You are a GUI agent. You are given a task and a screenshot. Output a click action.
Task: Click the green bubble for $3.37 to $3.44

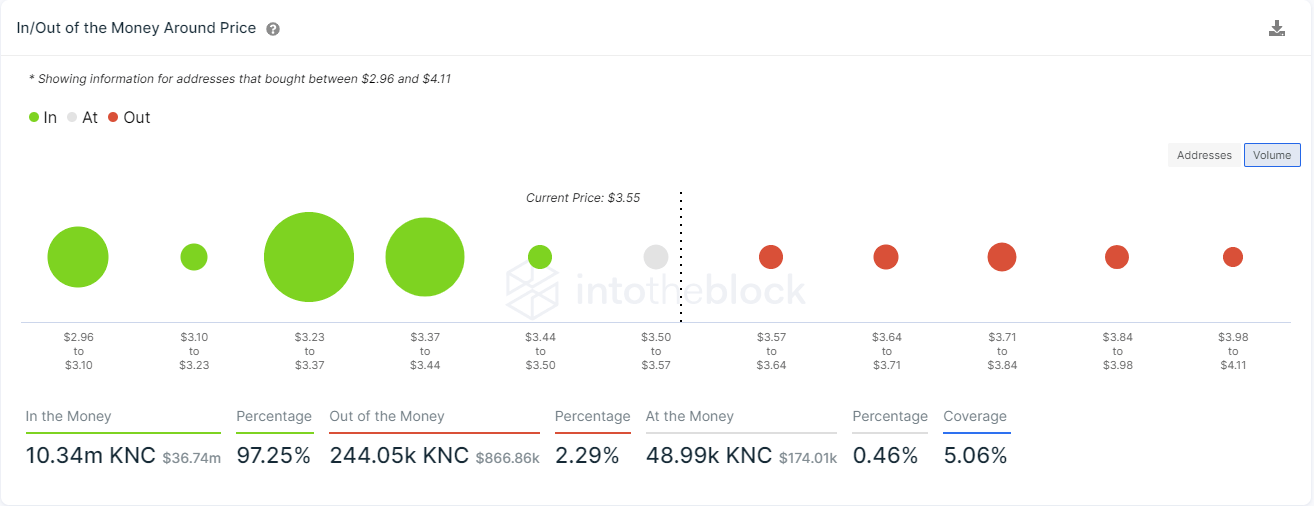[x=425, y=257]
